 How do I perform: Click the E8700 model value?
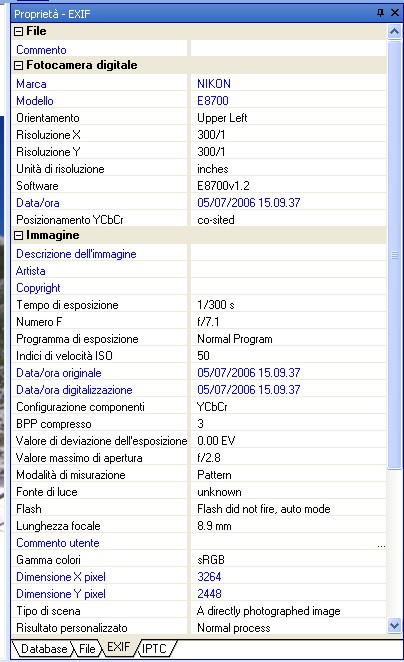coord(213,100)
